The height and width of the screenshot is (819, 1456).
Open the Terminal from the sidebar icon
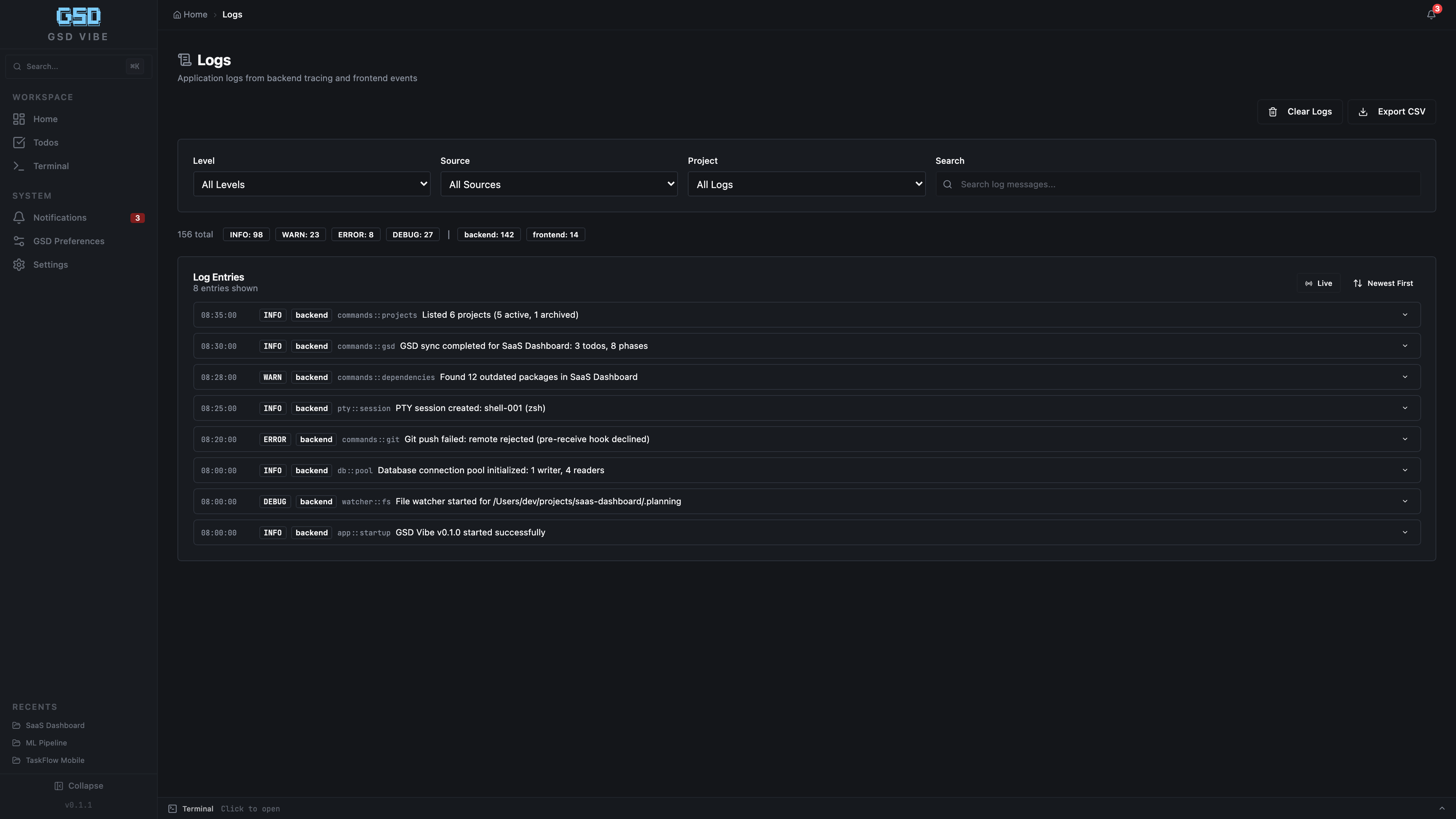pos(19,166)
